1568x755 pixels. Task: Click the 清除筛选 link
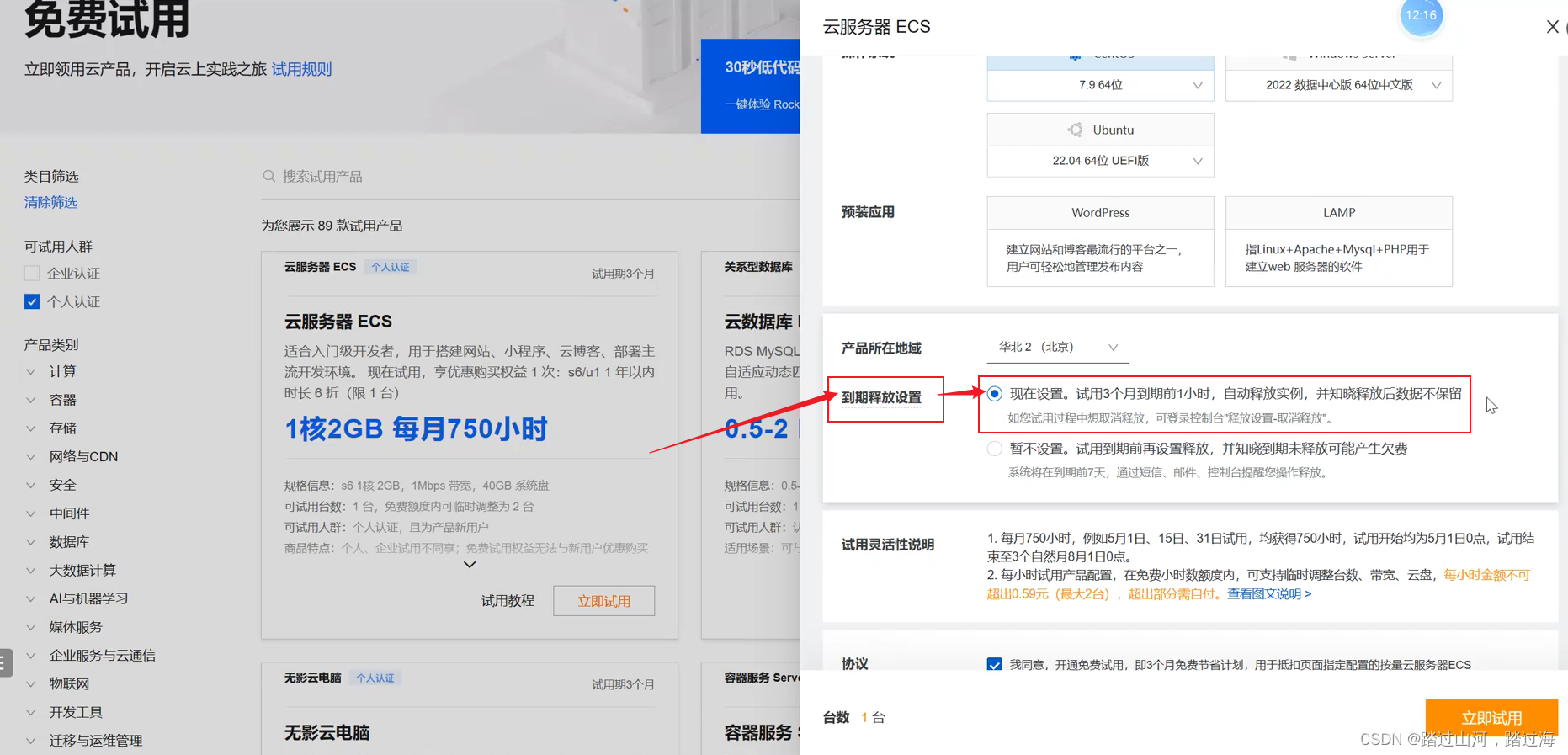[x=50, y=202]
